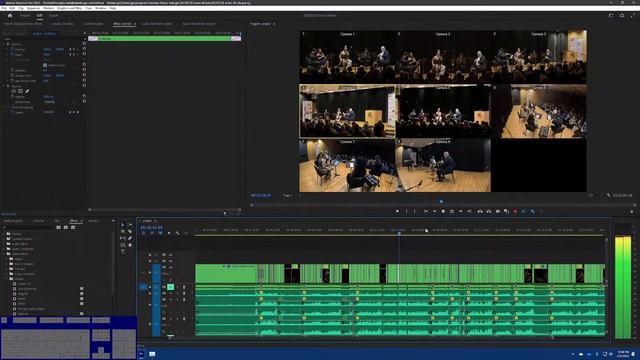Click the Lift button in Program monitor
The image size is (640, 360).
(x=480, y=211)
